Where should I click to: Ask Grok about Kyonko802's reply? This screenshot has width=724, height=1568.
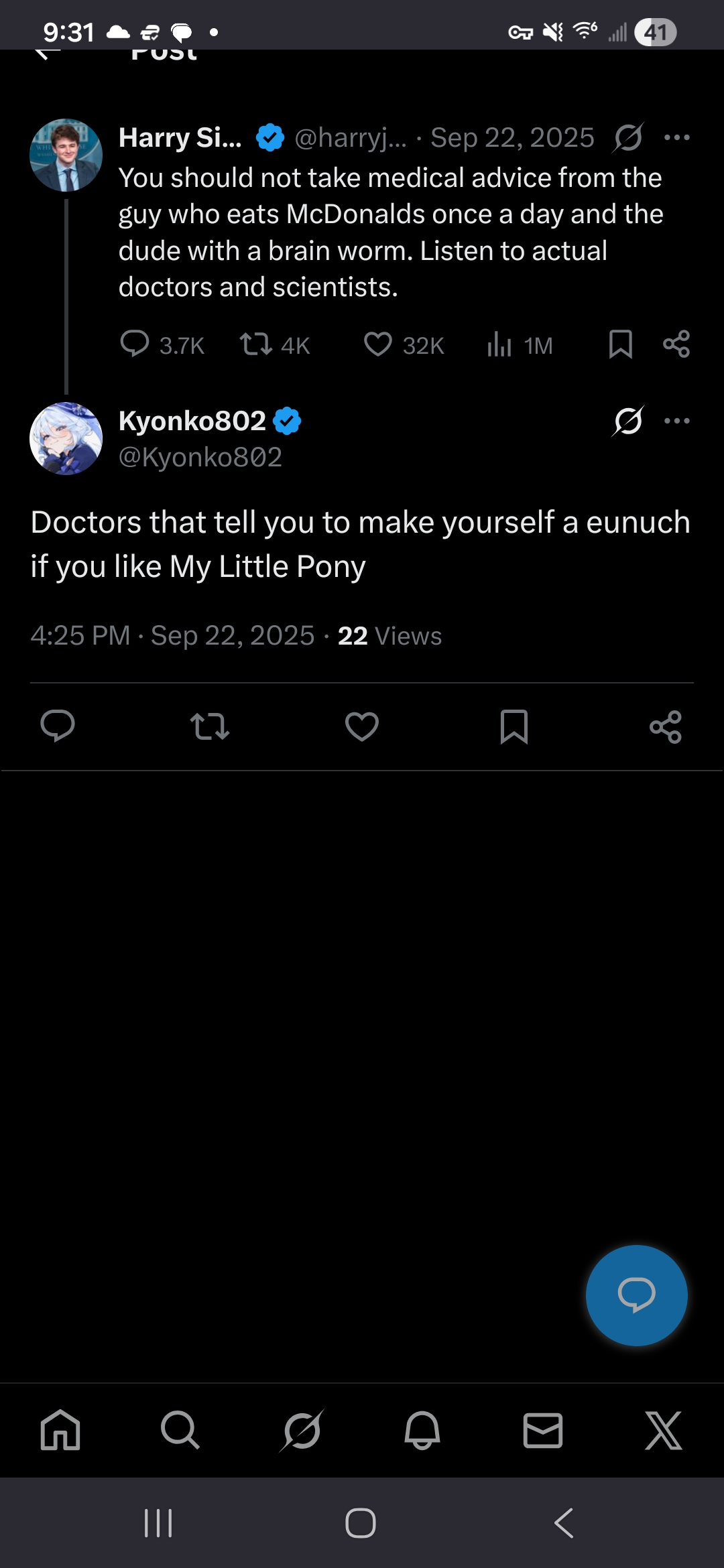coord(628,421)
